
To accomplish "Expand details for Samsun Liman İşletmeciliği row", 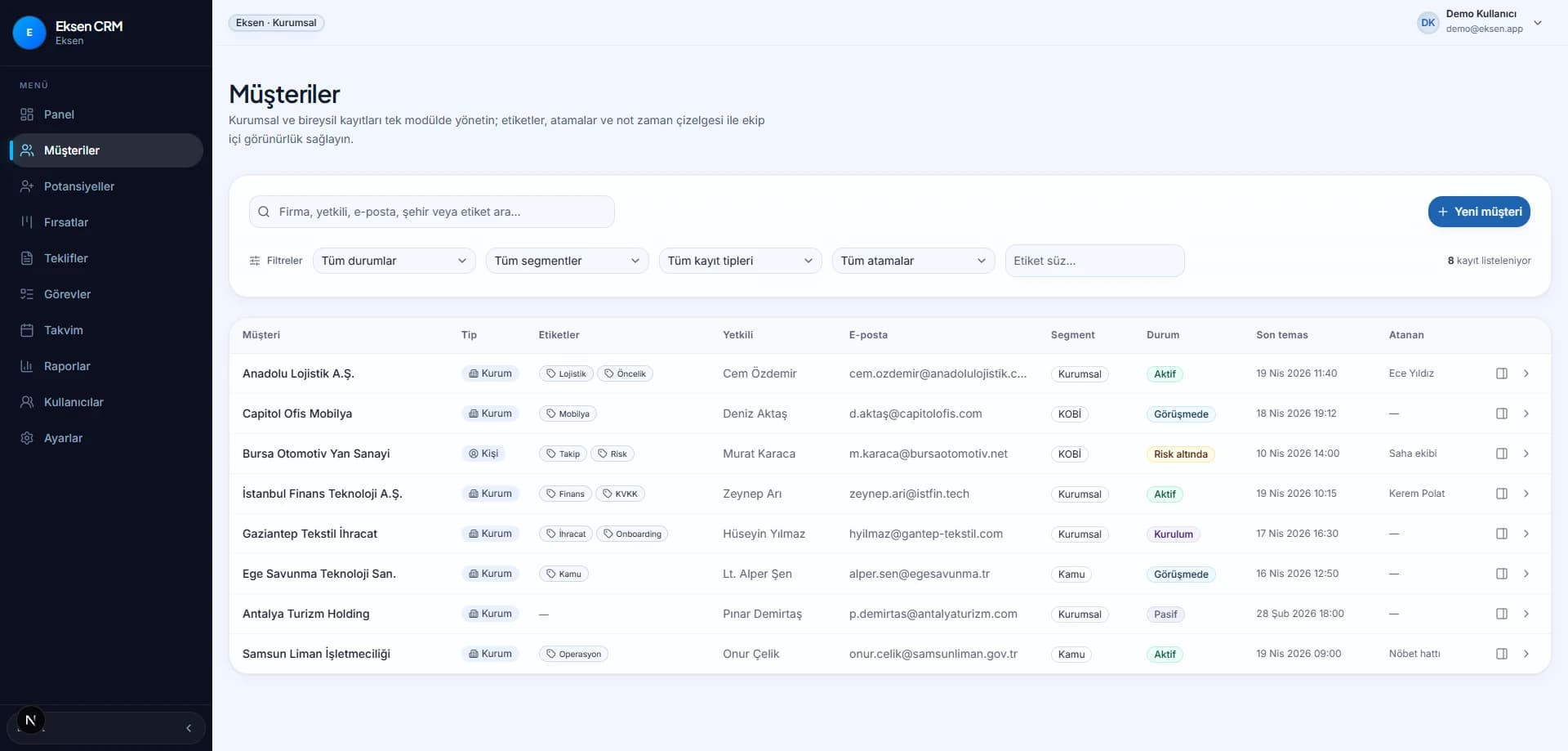I will [x=1527, y=654].
